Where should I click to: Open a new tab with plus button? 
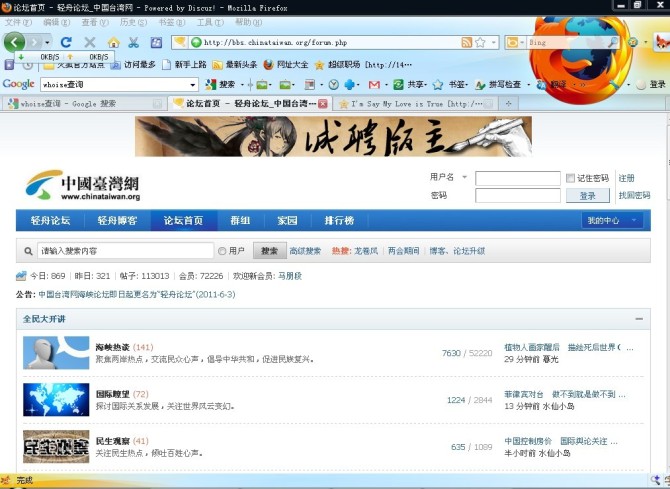(x=508, y=103)
